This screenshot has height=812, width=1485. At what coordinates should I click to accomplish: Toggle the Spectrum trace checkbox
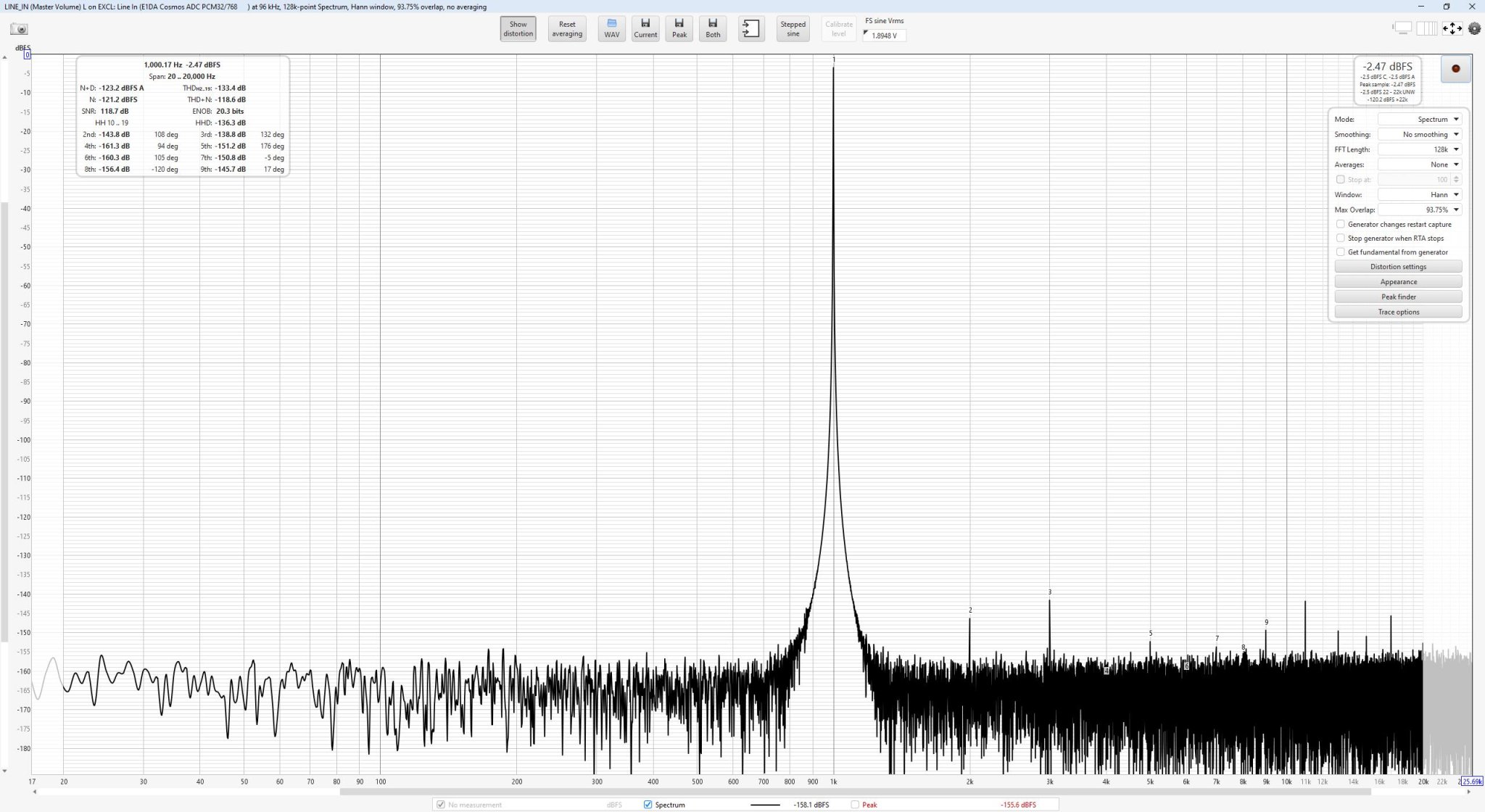648,805
